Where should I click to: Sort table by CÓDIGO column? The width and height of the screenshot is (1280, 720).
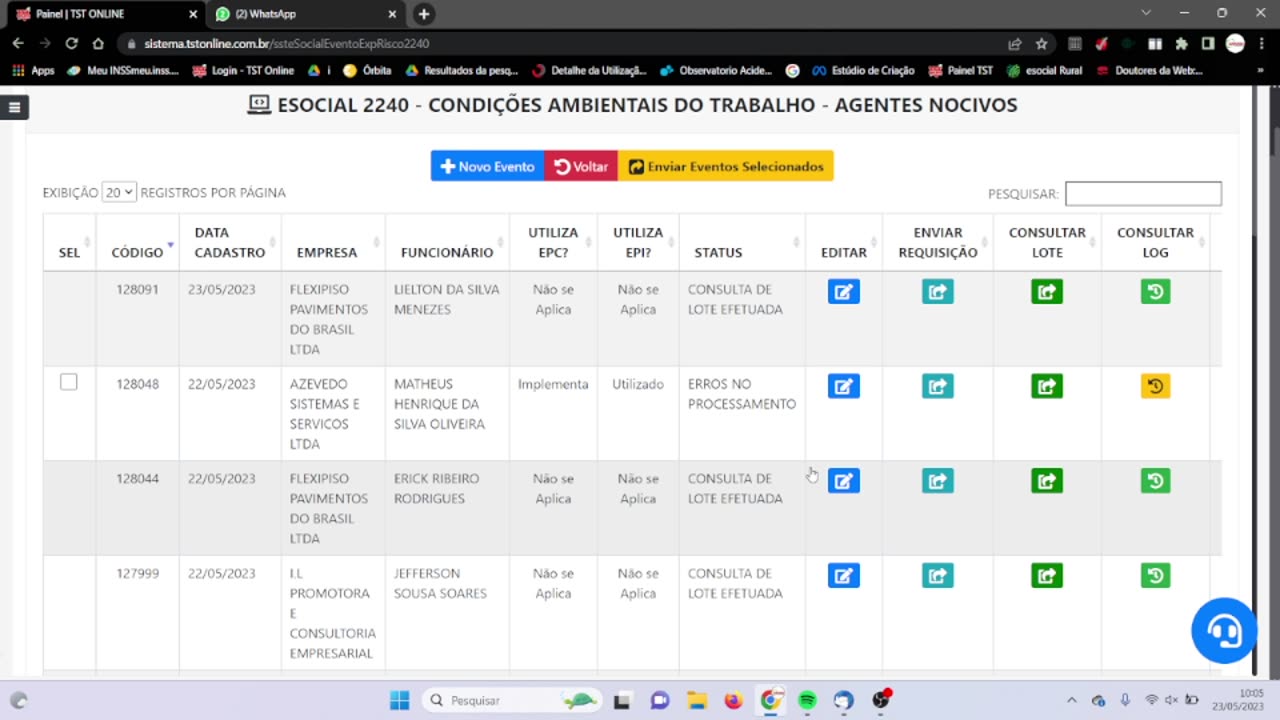137,242
